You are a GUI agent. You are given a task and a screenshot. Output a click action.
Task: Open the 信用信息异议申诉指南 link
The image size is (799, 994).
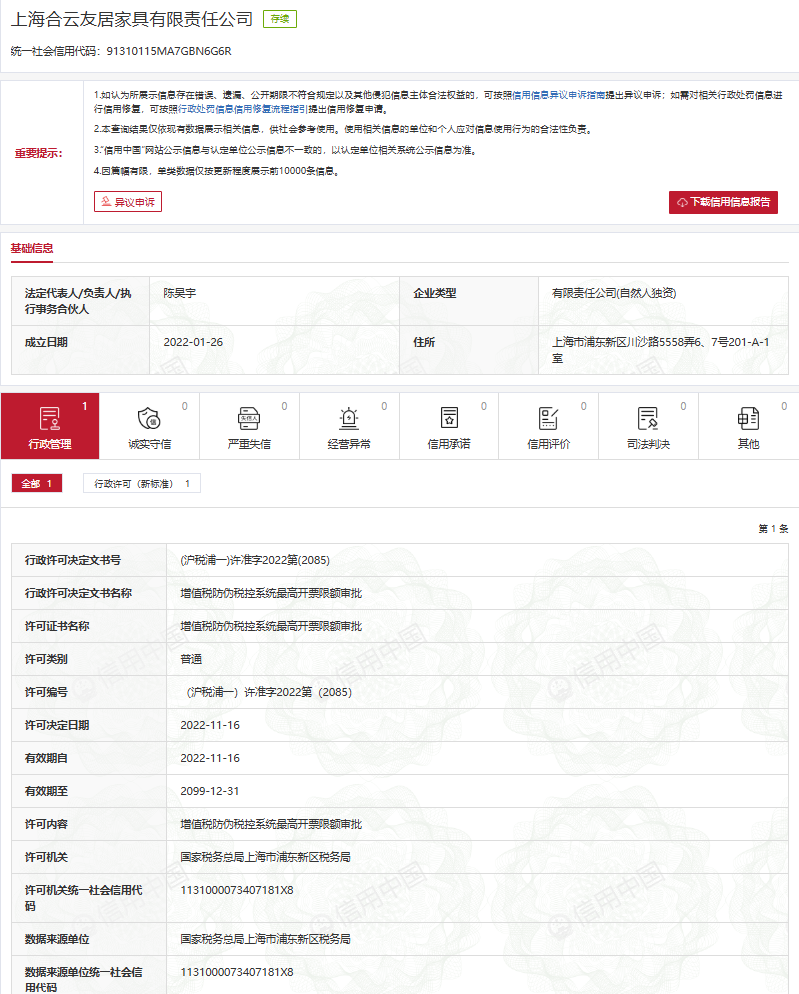(x=560, y=93)
